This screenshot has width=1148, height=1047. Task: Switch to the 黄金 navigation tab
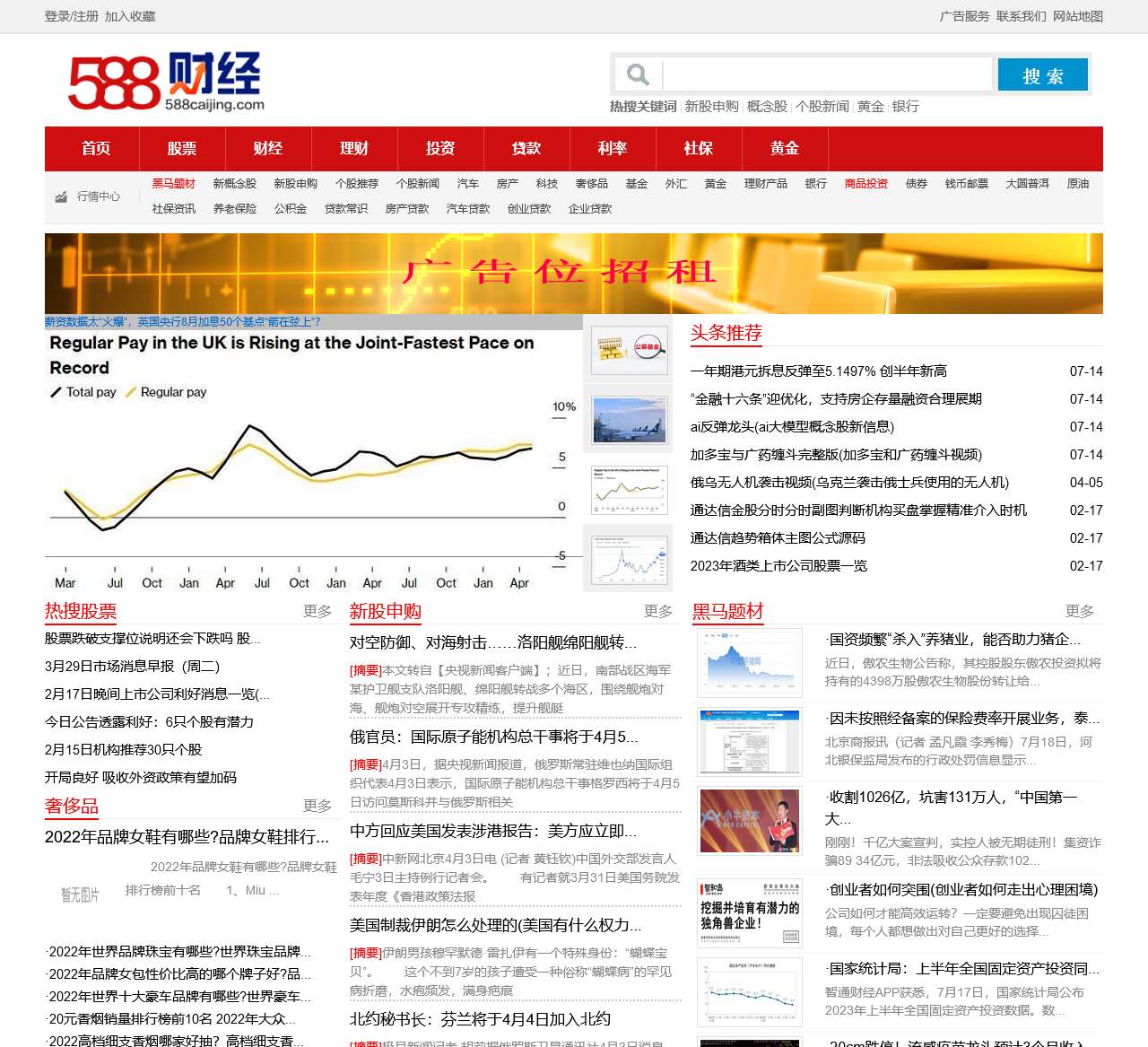[x=785, y=148]
